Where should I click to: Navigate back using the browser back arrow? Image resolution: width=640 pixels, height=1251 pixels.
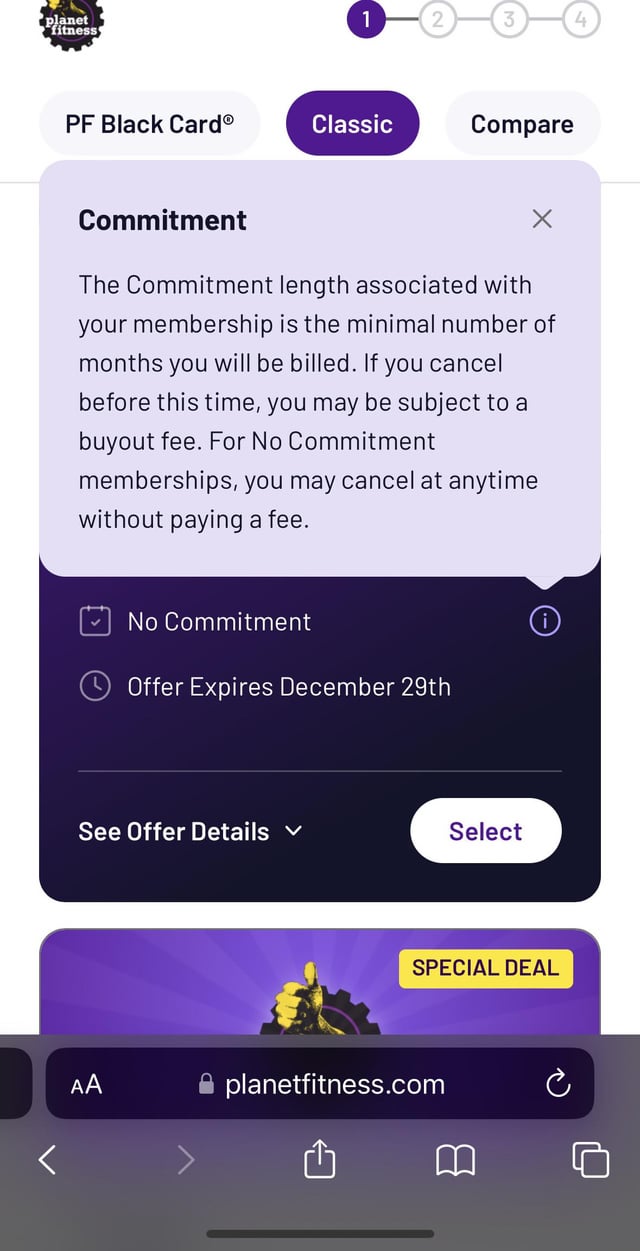tap(47, 1159)
